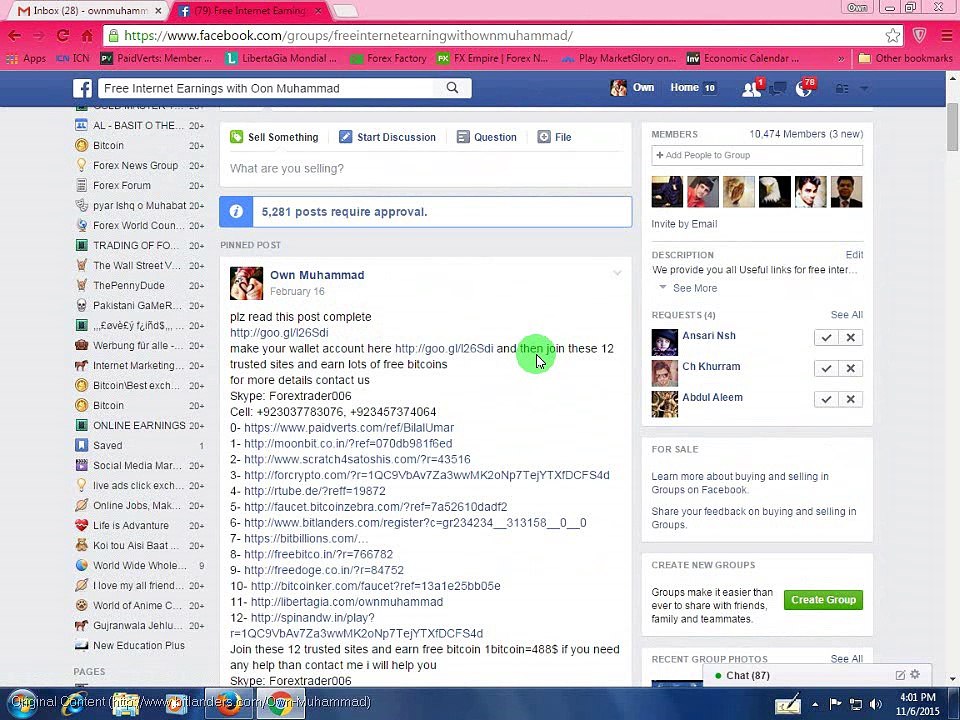960x720 pixels.
Task: Show more bookmarks chevron
Action: pos(841,59)
